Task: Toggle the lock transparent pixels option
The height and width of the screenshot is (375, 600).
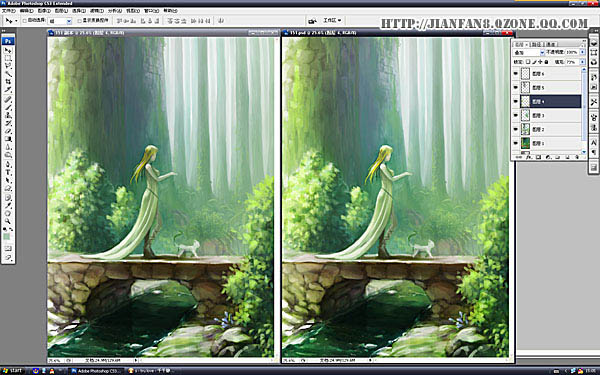Action: tap(528, 62)
